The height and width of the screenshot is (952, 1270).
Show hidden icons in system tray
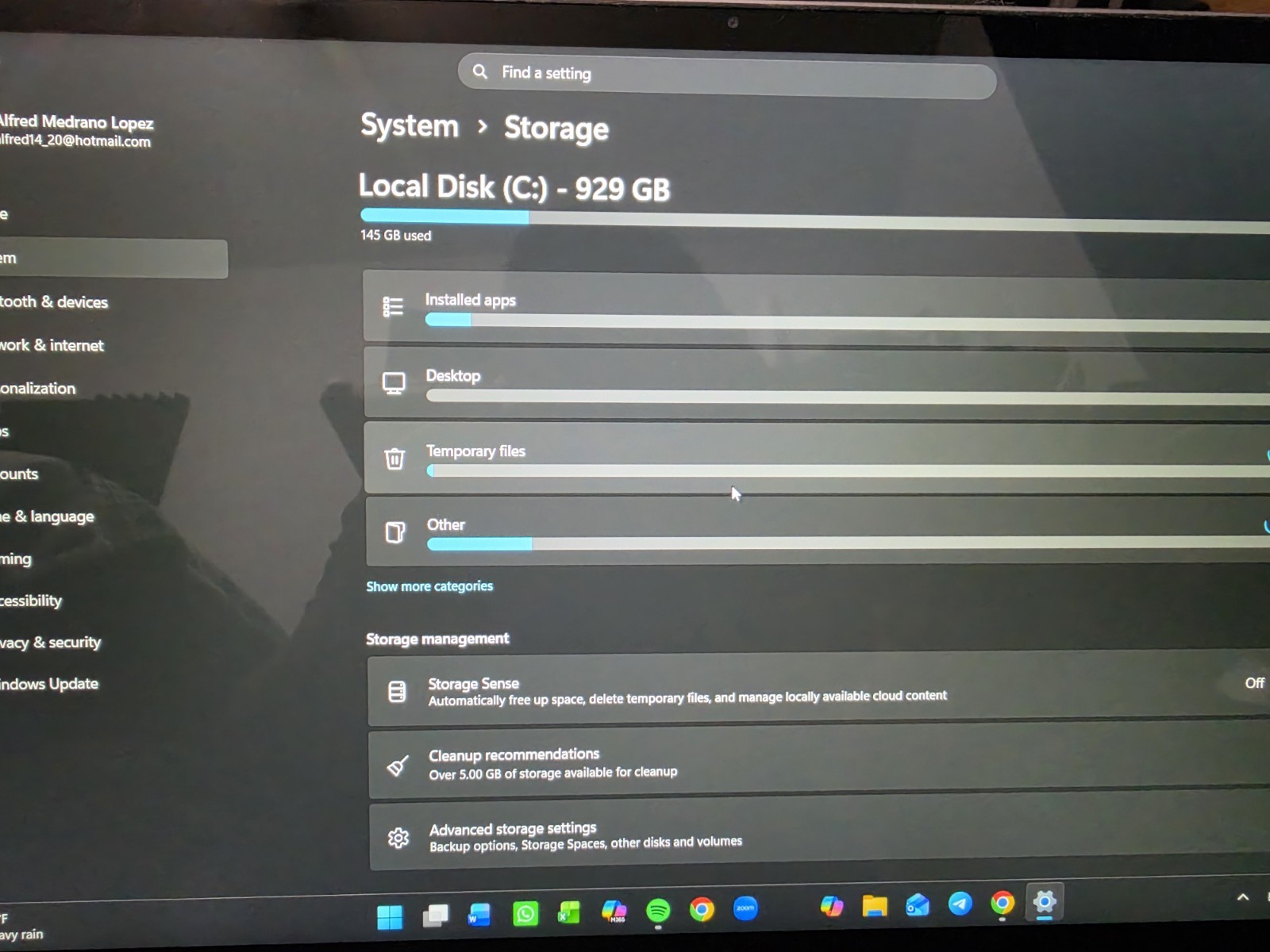coord(1243,897)
